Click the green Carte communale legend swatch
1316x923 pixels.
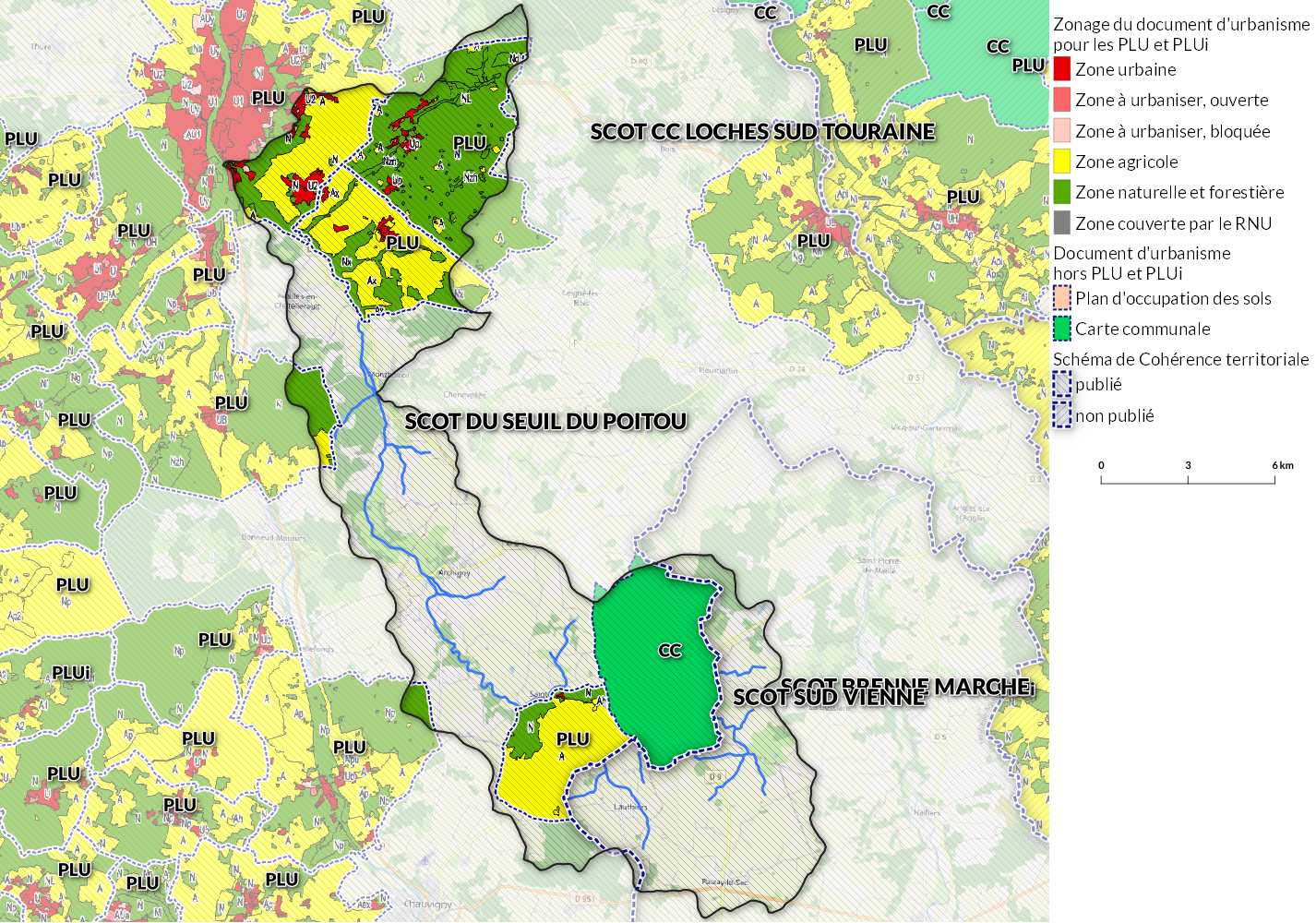point(1062,329)
